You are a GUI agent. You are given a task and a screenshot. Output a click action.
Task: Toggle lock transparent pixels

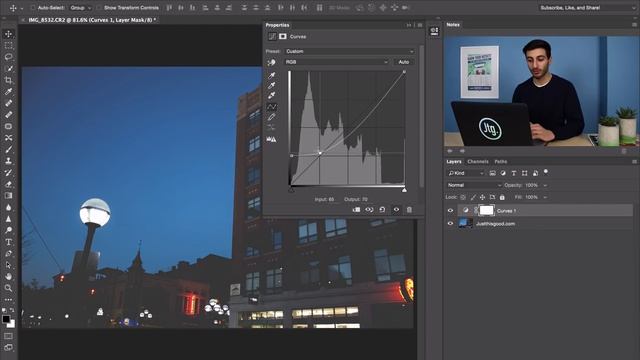point(463,198)
